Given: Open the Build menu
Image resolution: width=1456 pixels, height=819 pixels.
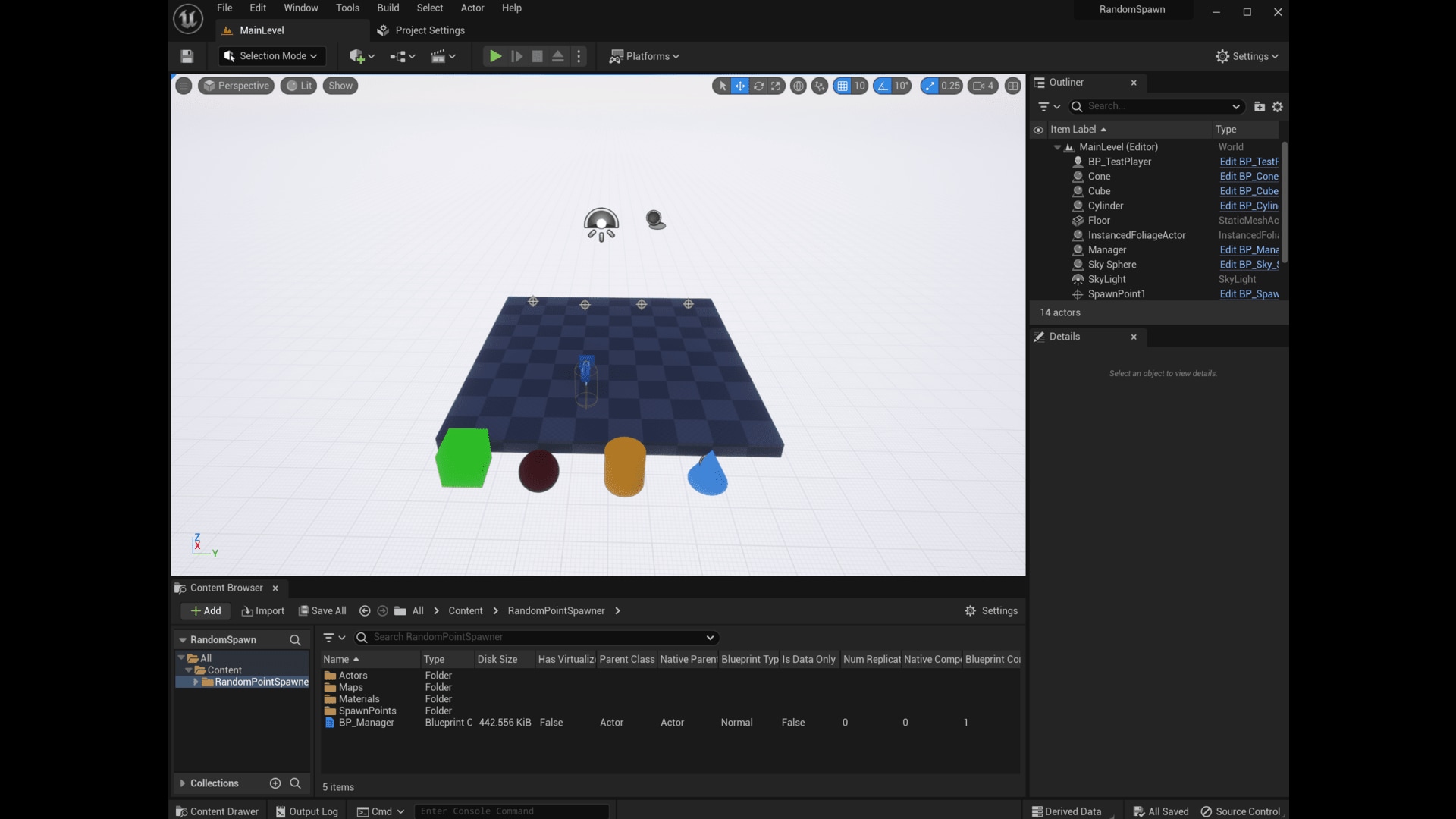Looking at the screenshot, I should pos(388,8).
